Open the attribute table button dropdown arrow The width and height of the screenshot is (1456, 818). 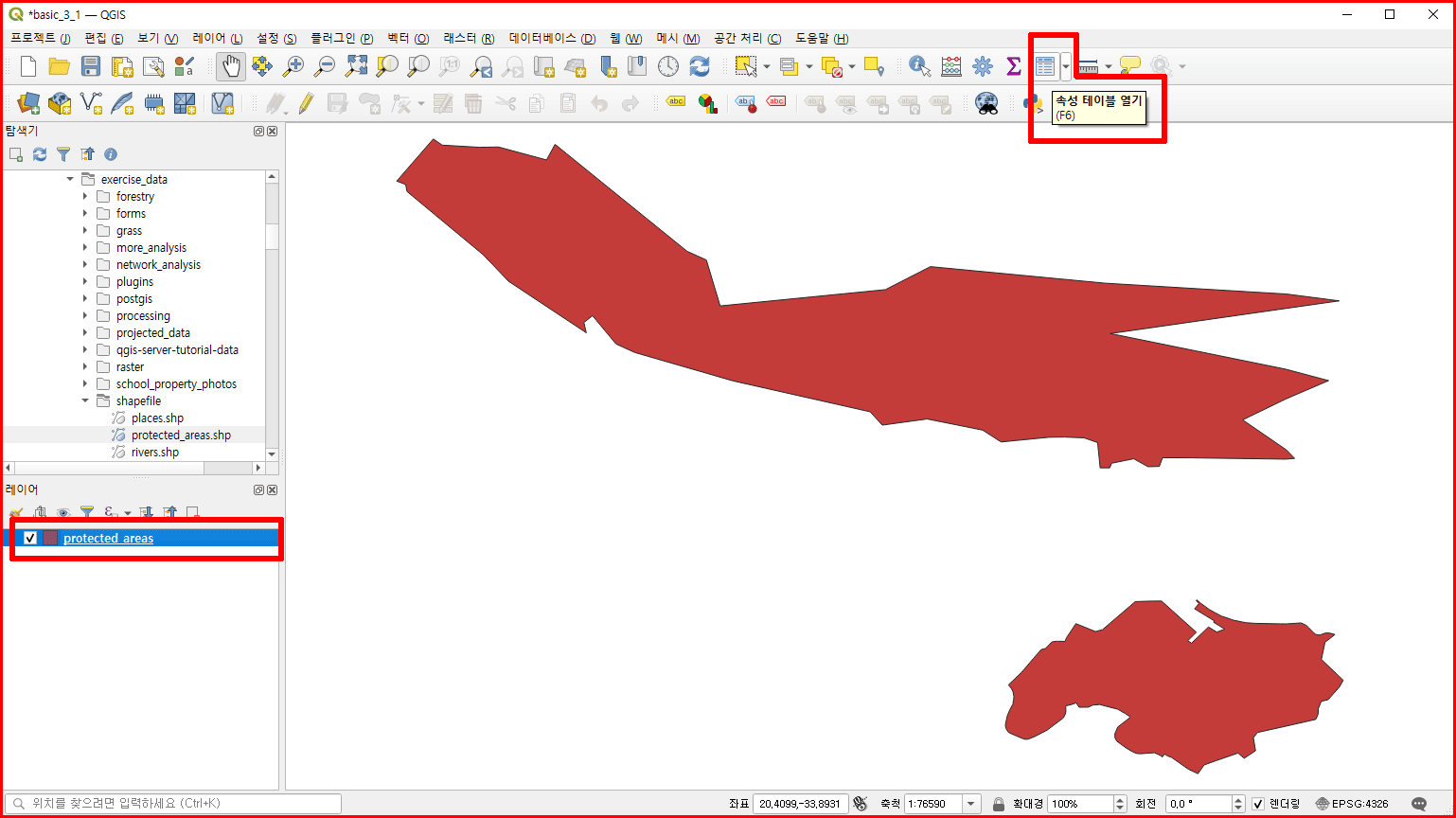click(x=1066, y=66)
